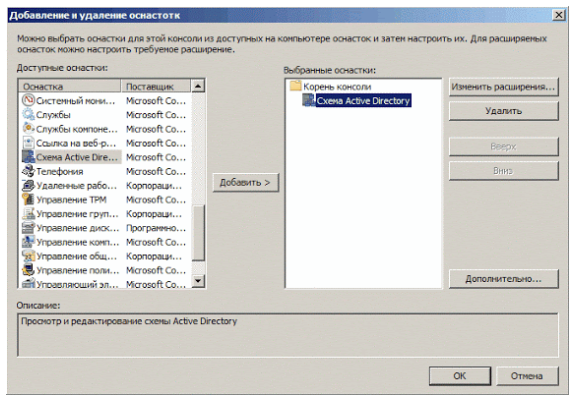Open Дополнительно... settings
This screenshot has width=577, height=405.
(503, 279)
